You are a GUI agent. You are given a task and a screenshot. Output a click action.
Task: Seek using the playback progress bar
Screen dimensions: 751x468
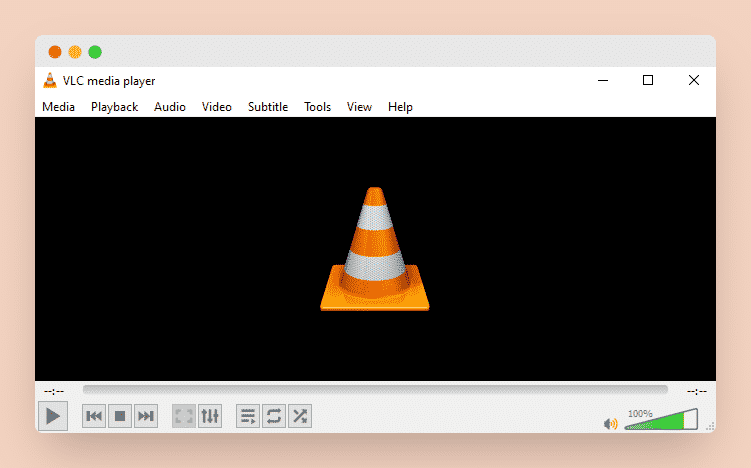click(x=375, y=390)
